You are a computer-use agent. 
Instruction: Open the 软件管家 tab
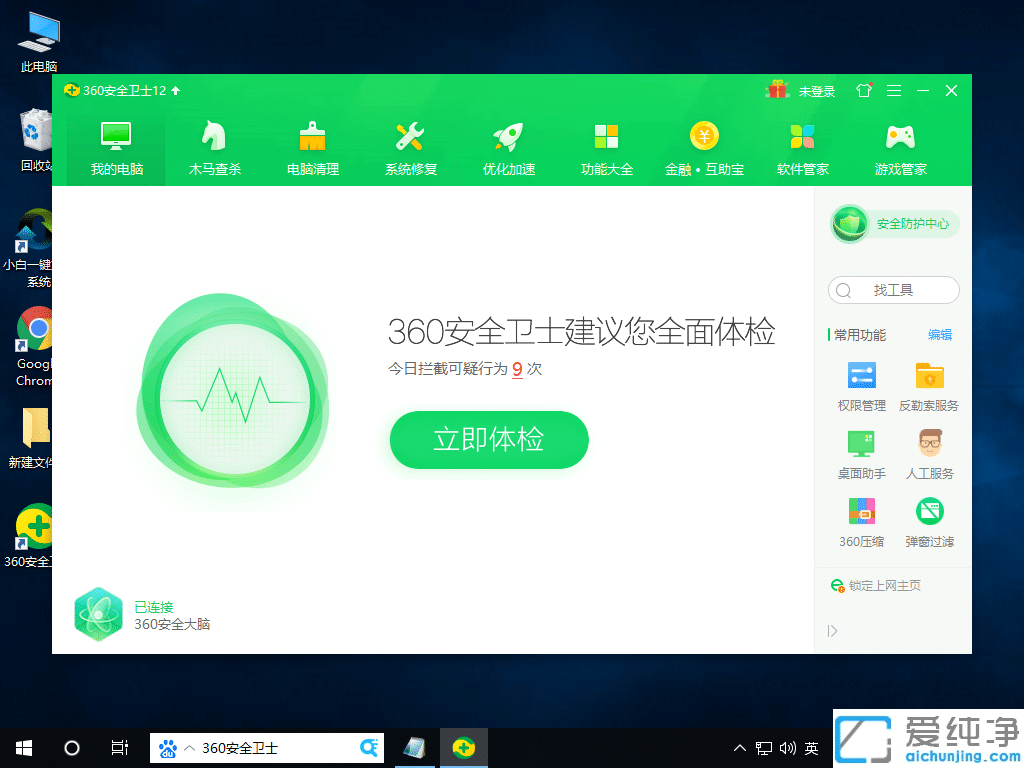[x=802, y=145]
